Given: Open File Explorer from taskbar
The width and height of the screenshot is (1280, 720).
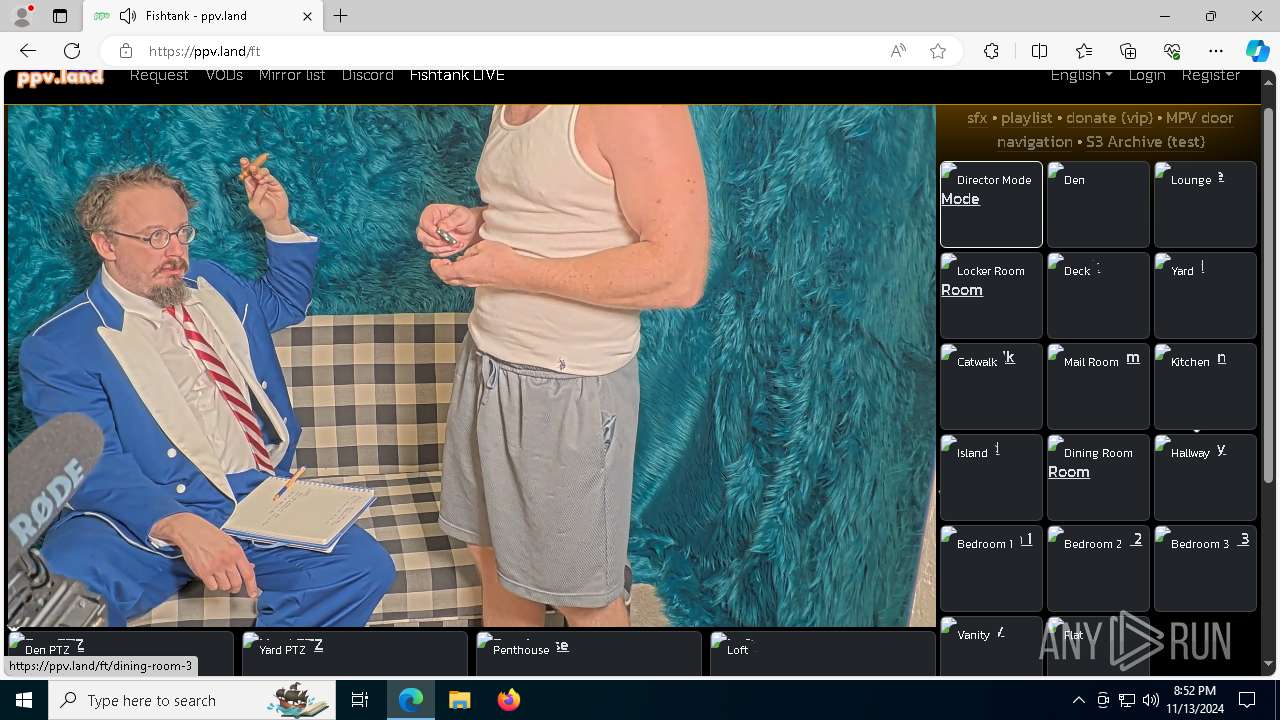Looking at the screenshot, I should pos(459,700).
